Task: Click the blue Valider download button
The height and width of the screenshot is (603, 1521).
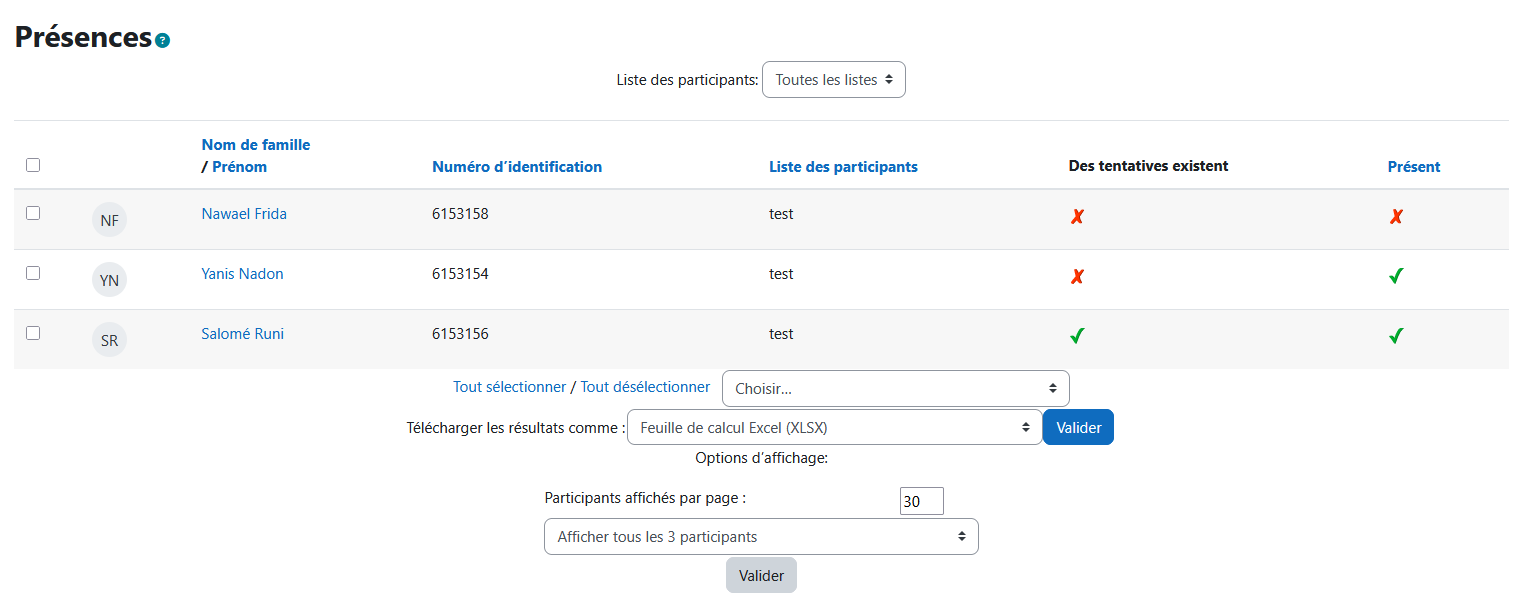Action: pyautogui.click(x=1078, y=427)
